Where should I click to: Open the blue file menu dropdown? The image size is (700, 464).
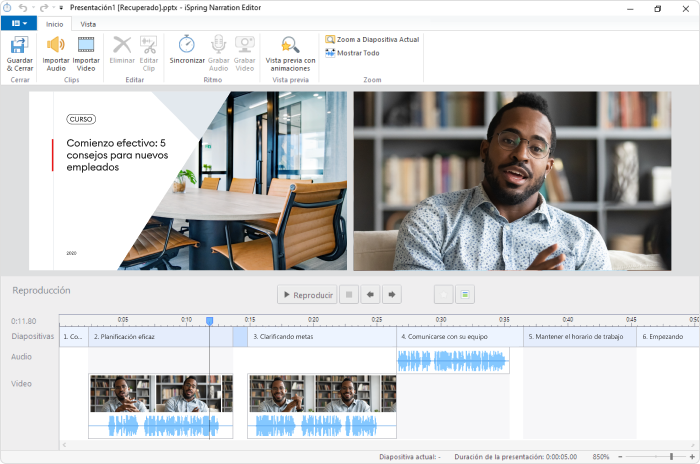pos(19,23)
